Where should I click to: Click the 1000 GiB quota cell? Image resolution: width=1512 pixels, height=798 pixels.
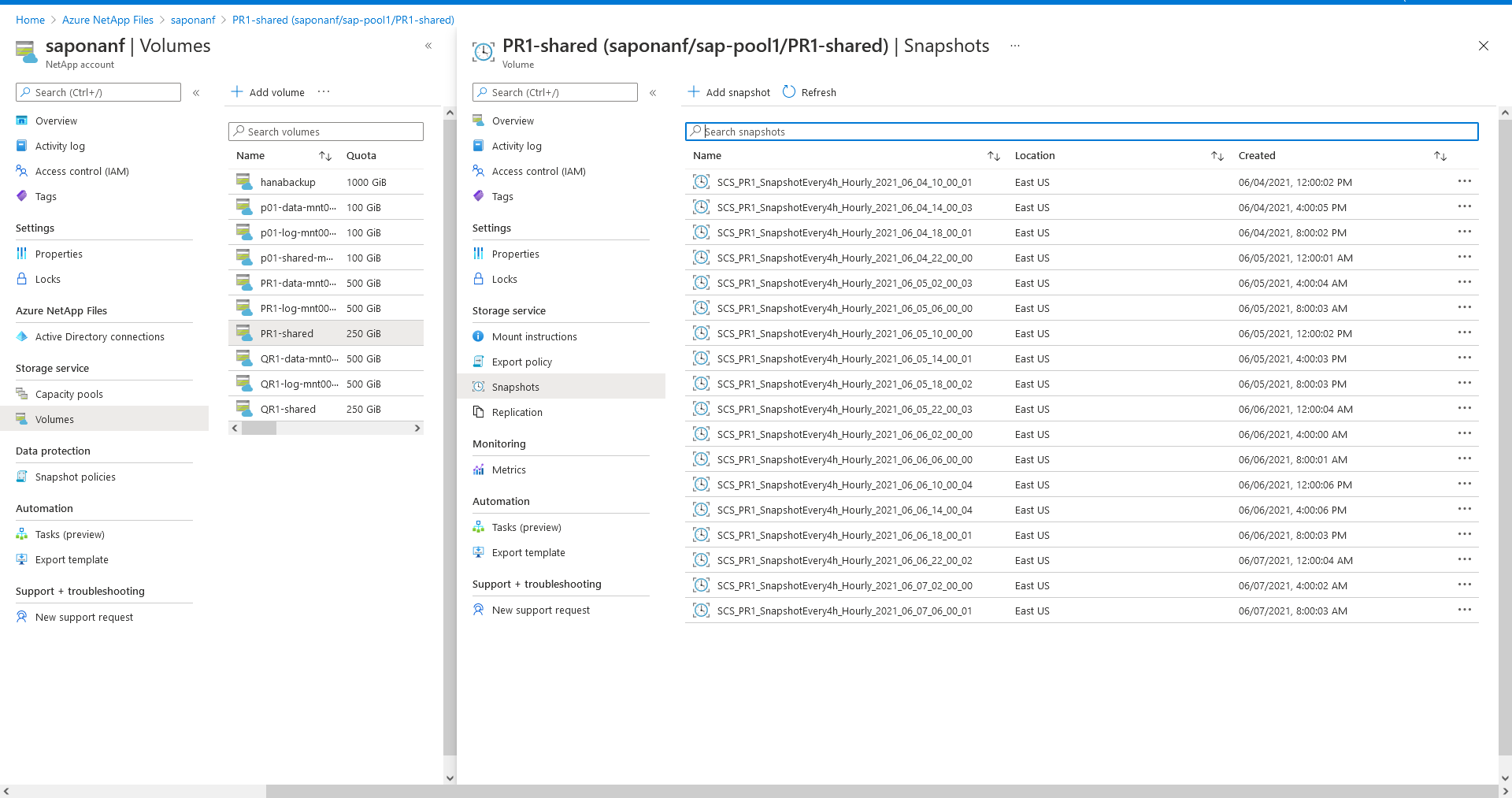(x=366, y=182)
